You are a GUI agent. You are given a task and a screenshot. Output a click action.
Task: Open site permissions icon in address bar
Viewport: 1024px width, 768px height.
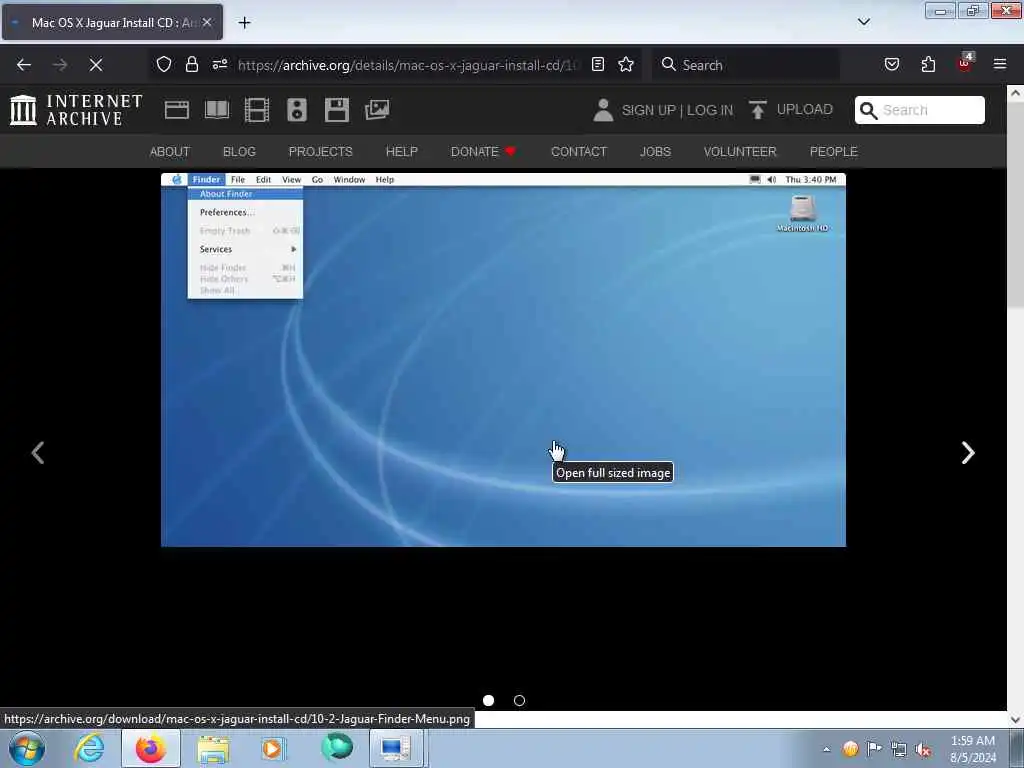220,64
